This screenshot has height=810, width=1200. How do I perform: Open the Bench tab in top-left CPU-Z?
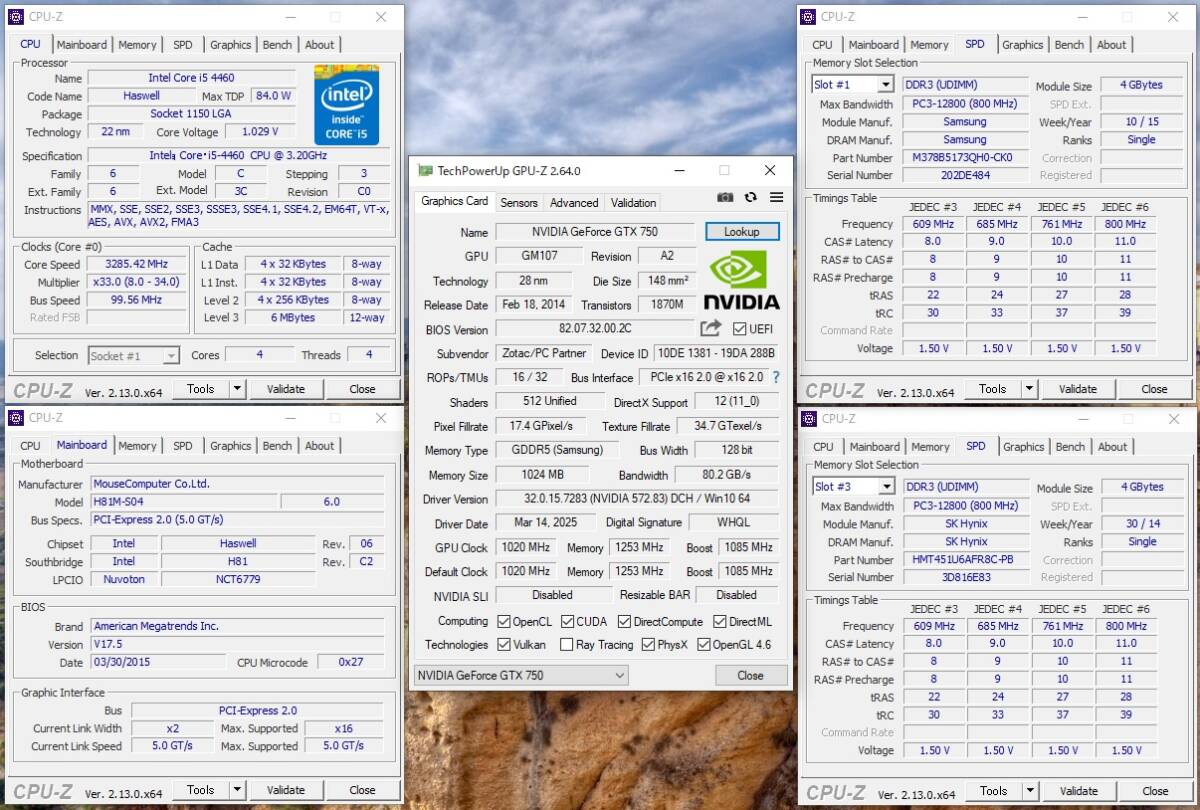(277, 44)
